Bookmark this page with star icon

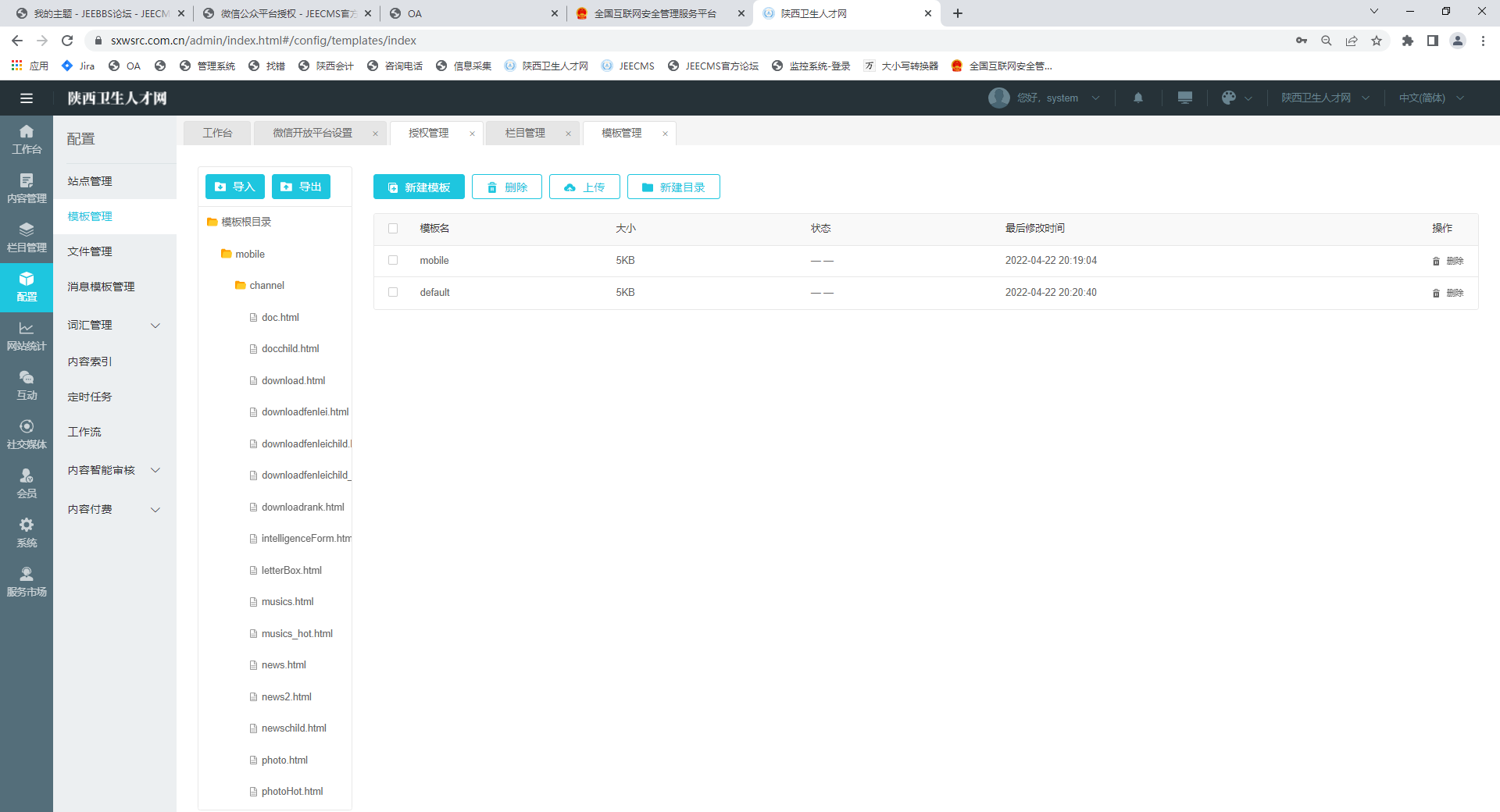[x=1377, y=41]
